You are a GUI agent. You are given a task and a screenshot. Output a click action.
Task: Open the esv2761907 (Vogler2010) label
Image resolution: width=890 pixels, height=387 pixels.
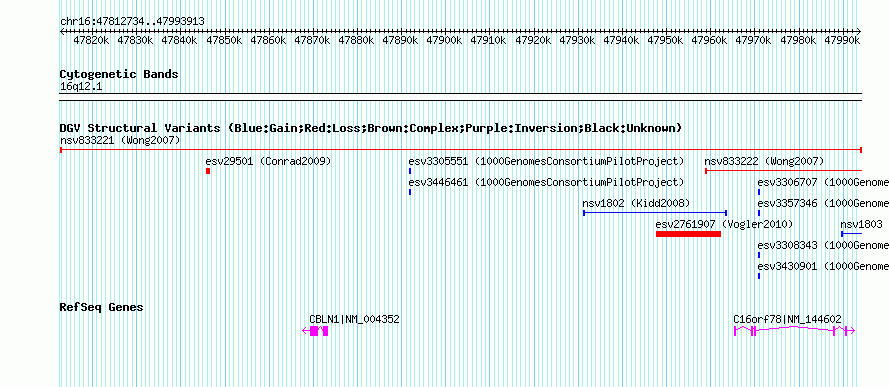[x=724, y=224]
